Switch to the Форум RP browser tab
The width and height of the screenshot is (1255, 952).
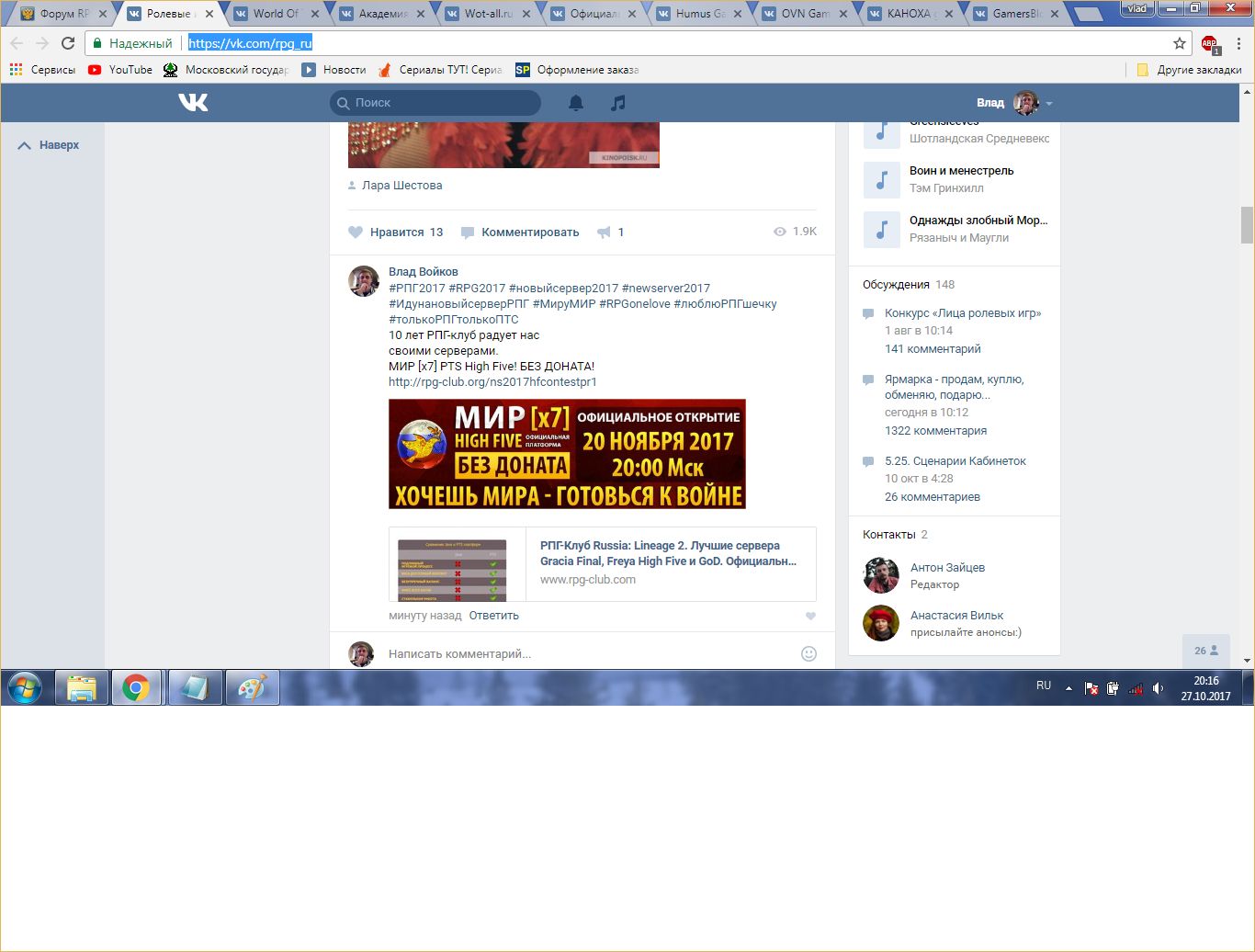pyautogui.click(x=63, y=14)
